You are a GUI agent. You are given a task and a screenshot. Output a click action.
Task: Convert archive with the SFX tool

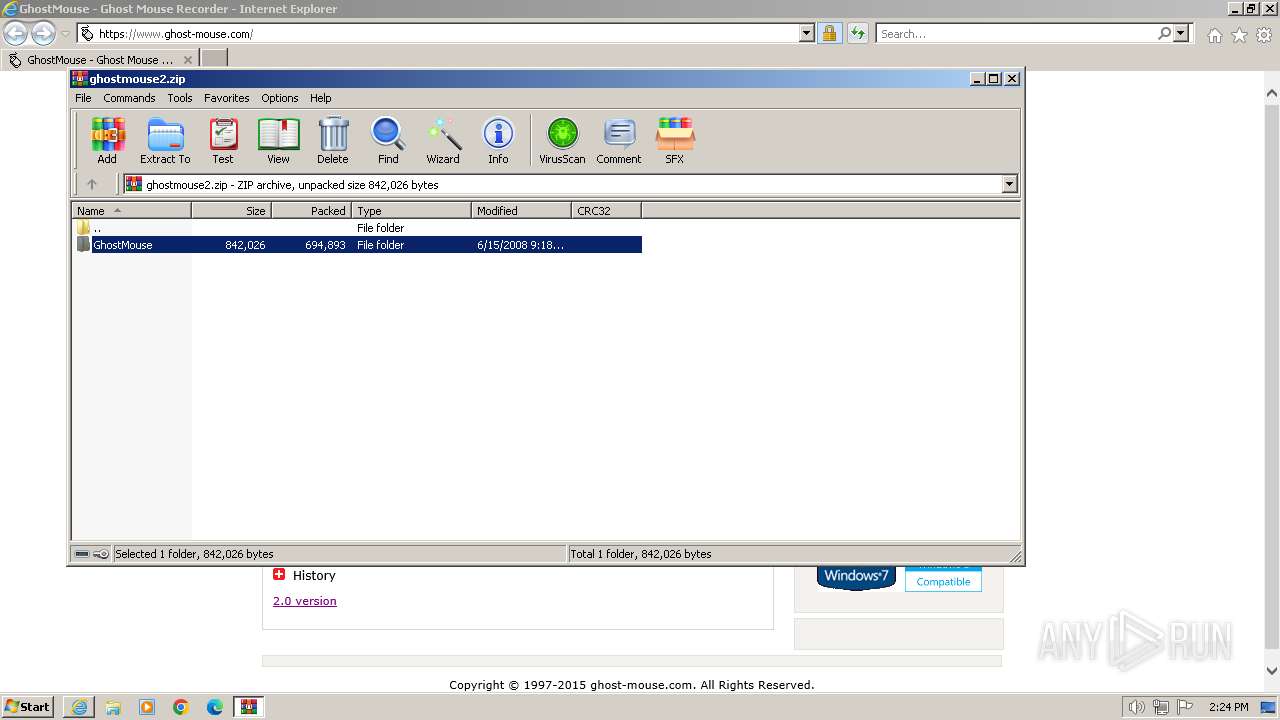tap(675, 140)
